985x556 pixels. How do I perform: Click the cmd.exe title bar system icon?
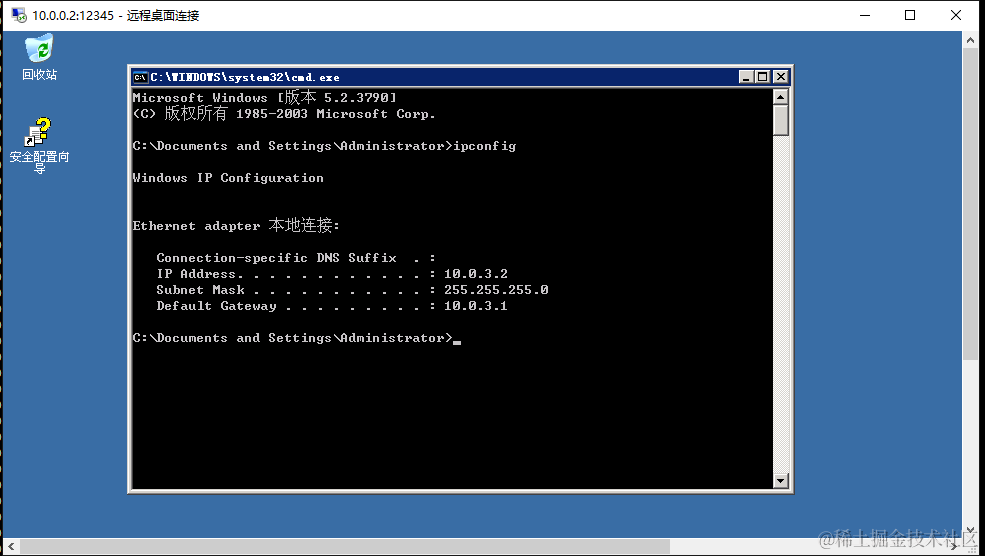141,77
